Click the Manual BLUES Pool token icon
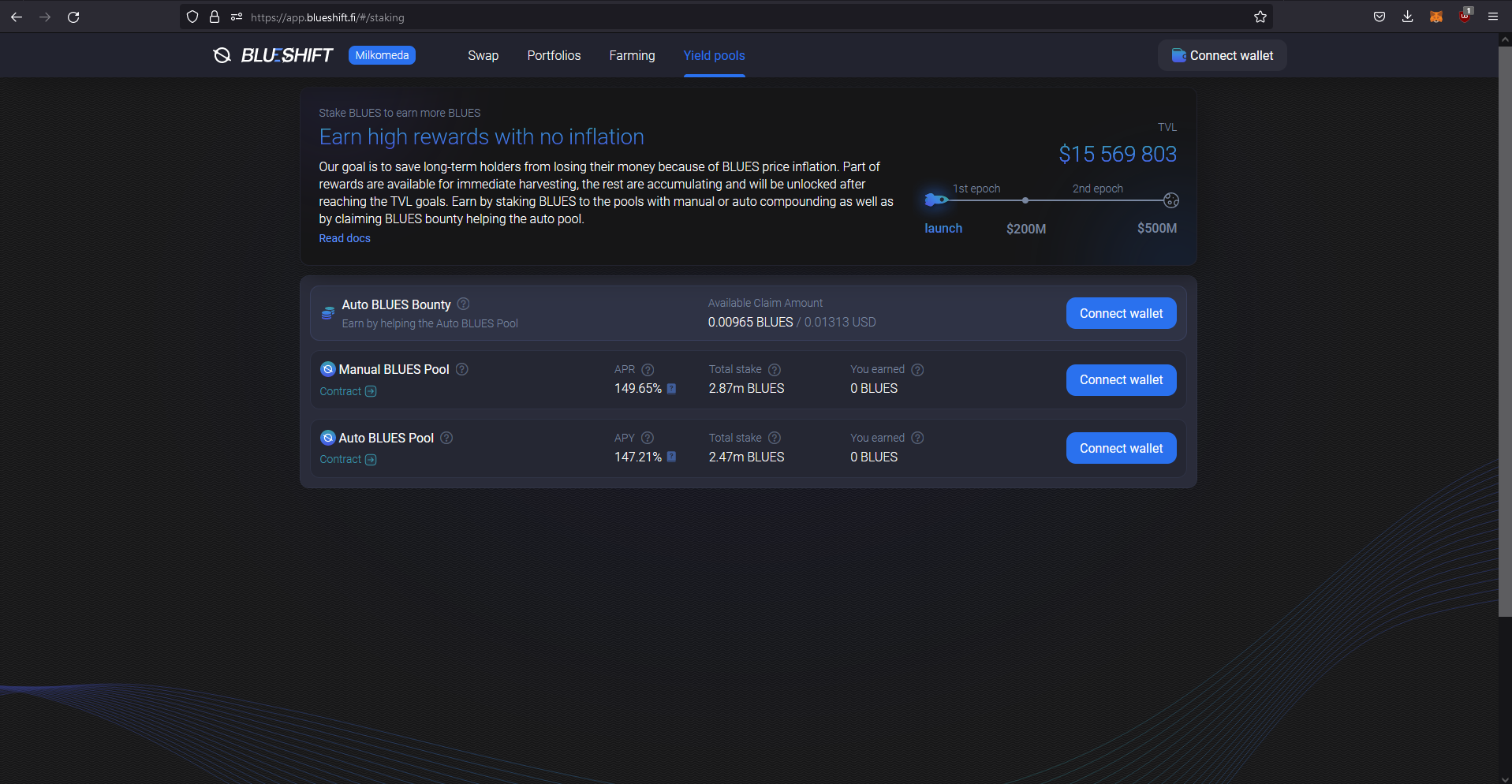Image resolution: width=1512 pixels, height=784 pixels. (328, 368)
